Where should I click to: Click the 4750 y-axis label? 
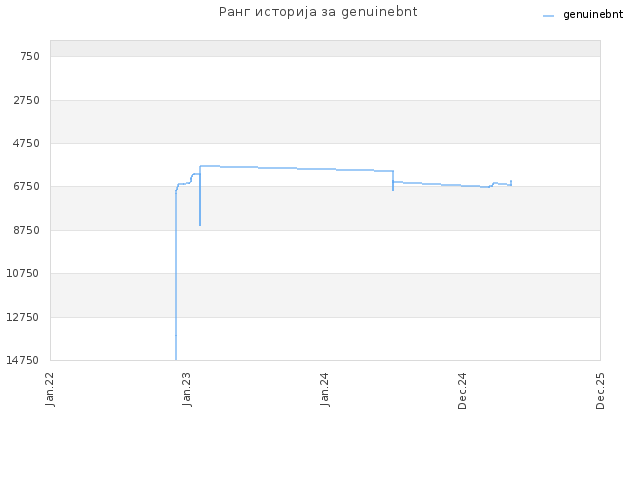point(27,144)
